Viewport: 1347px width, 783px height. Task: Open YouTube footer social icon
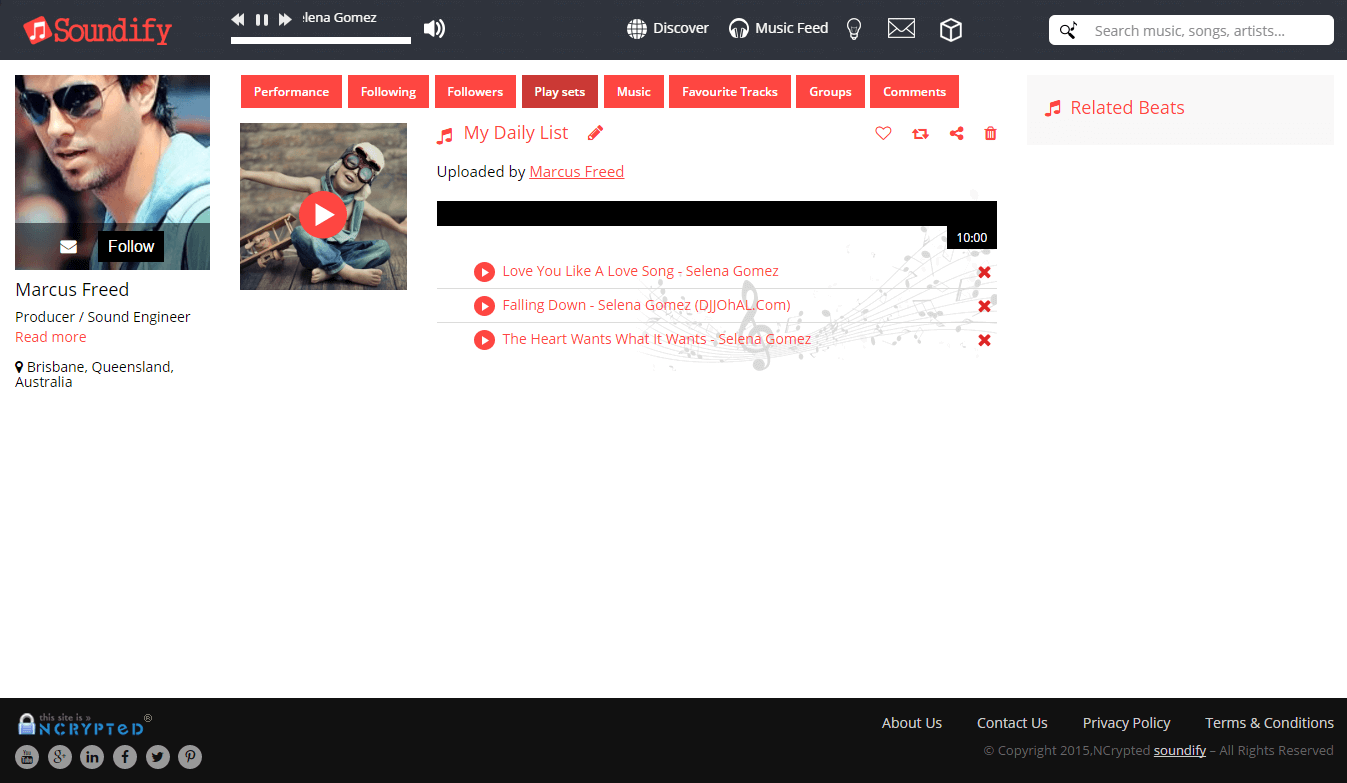tap(27, 757)
